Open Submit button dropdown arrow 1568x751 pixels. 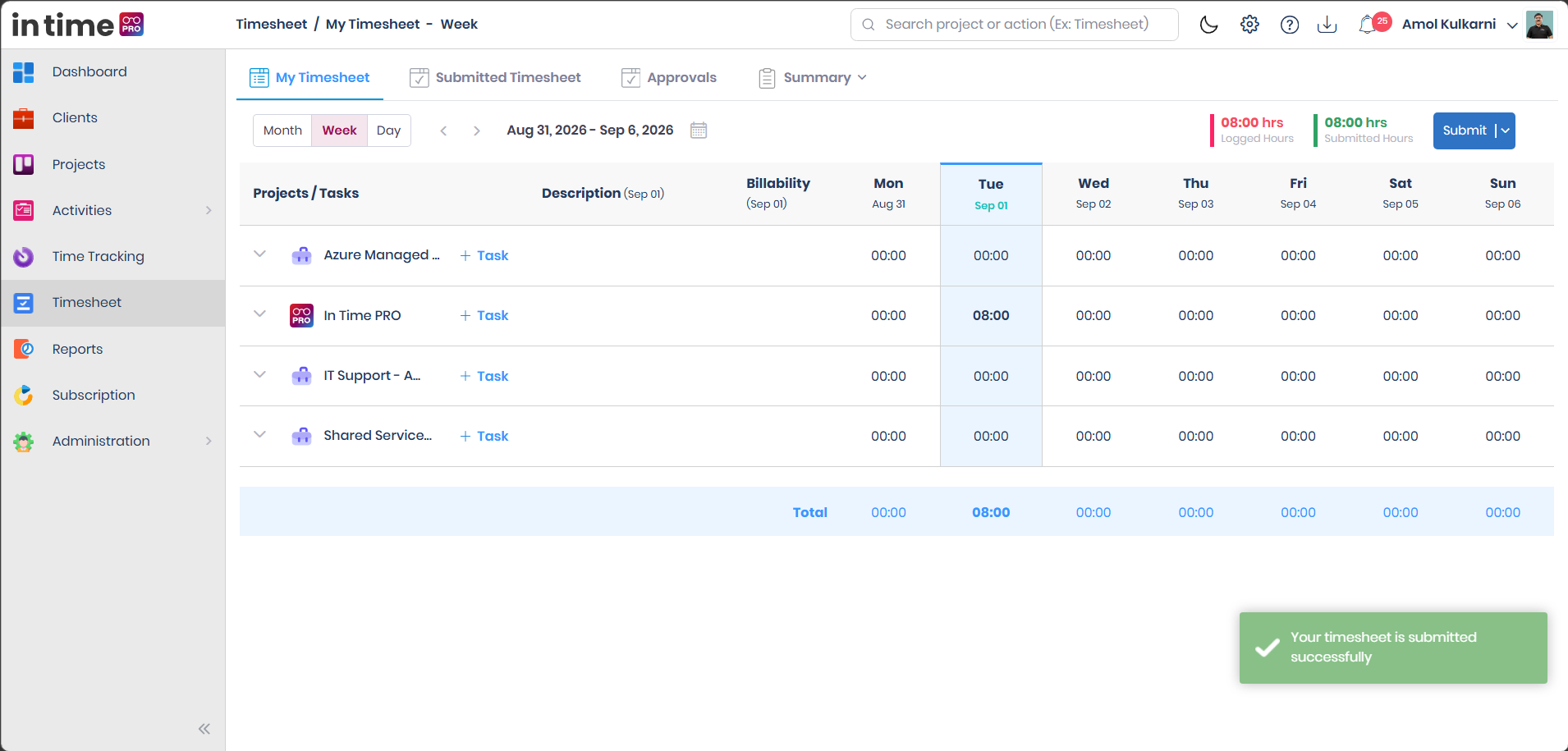pyautogui.click(x=1506, y=131)
